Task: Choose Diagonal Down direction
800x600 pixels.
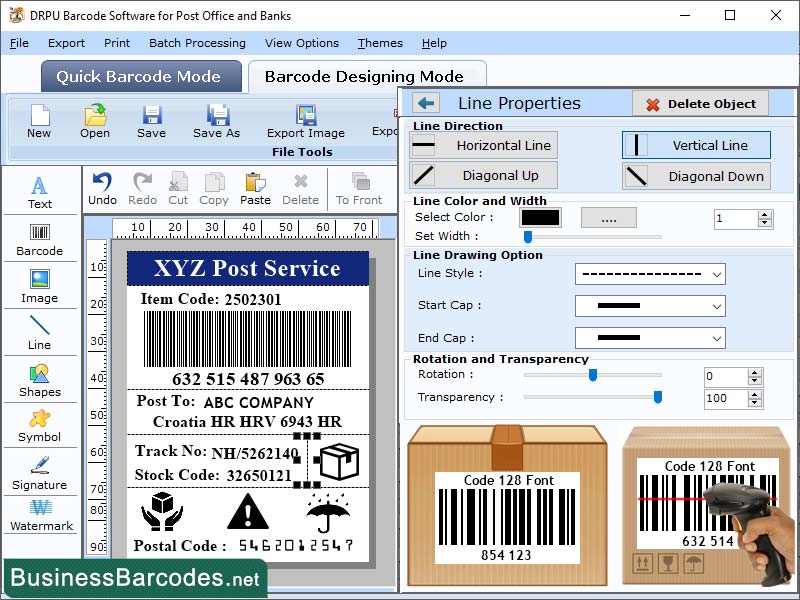Action: click(x=696, y=176)
